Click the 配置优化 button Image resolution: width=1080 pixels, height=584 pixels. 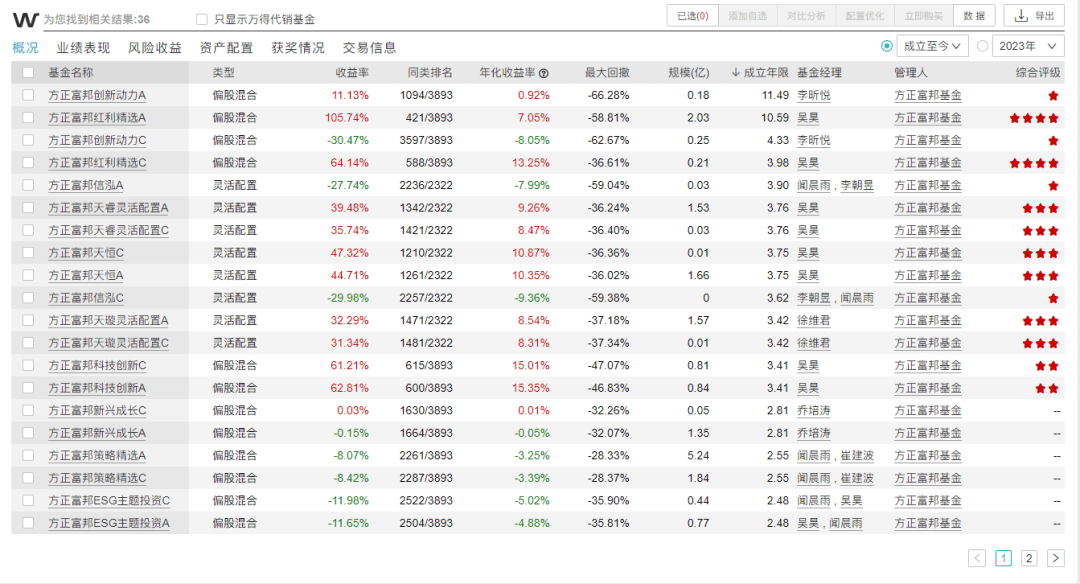click(864, 16)
